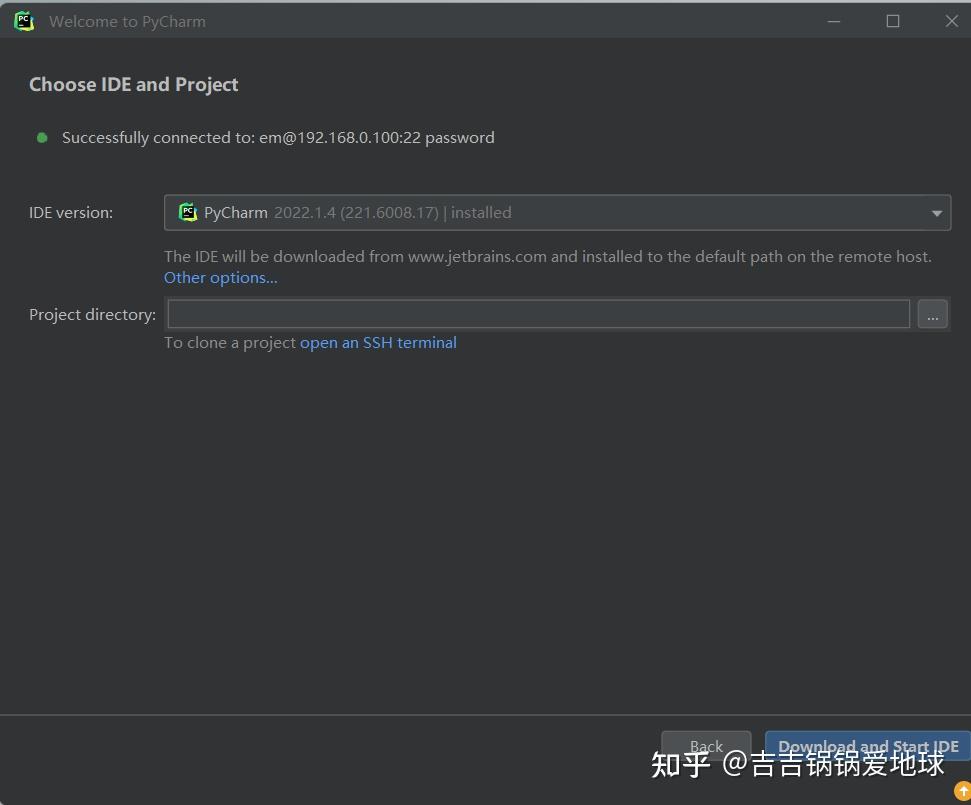971x805 pixels.
Task: Go back with the Back button
Action: coord(706,746)
